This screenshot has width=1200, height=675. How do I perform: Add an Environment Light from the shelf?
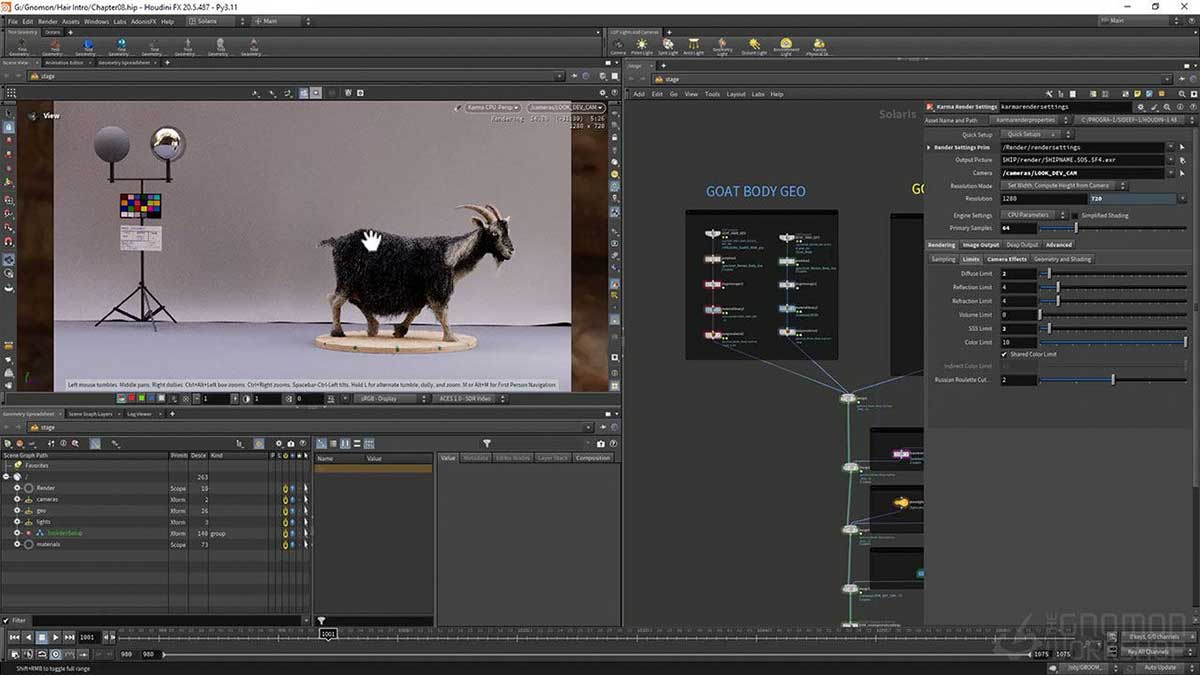point(785,45)
